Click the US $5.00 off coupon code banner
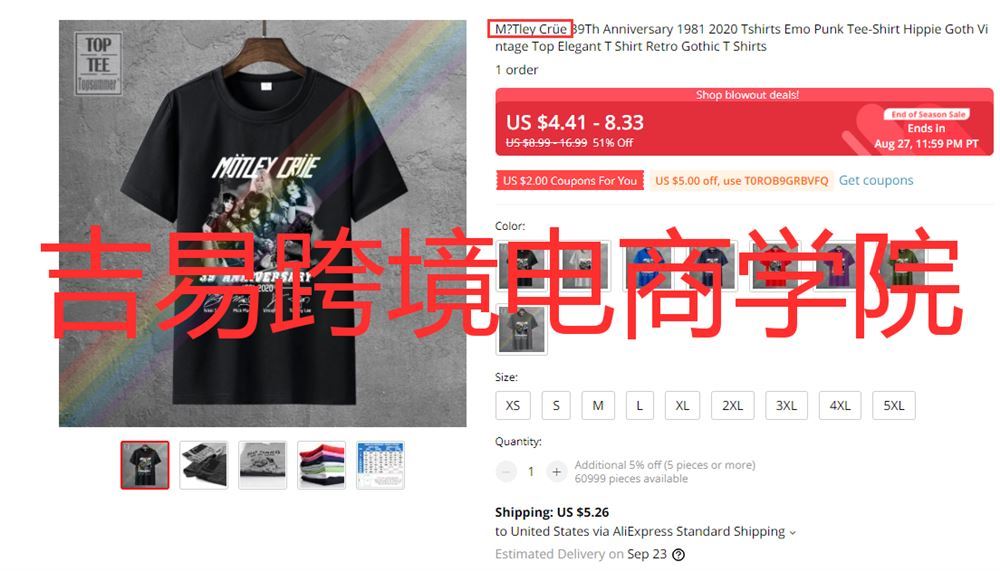Viewport: 1000px width, 571px height. click(x=742, y=181)
